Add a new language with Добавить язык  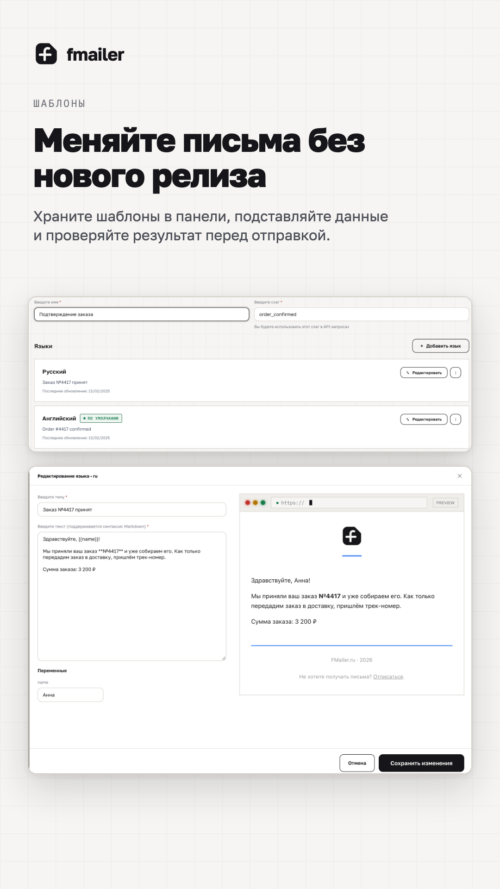click(440, 345)
